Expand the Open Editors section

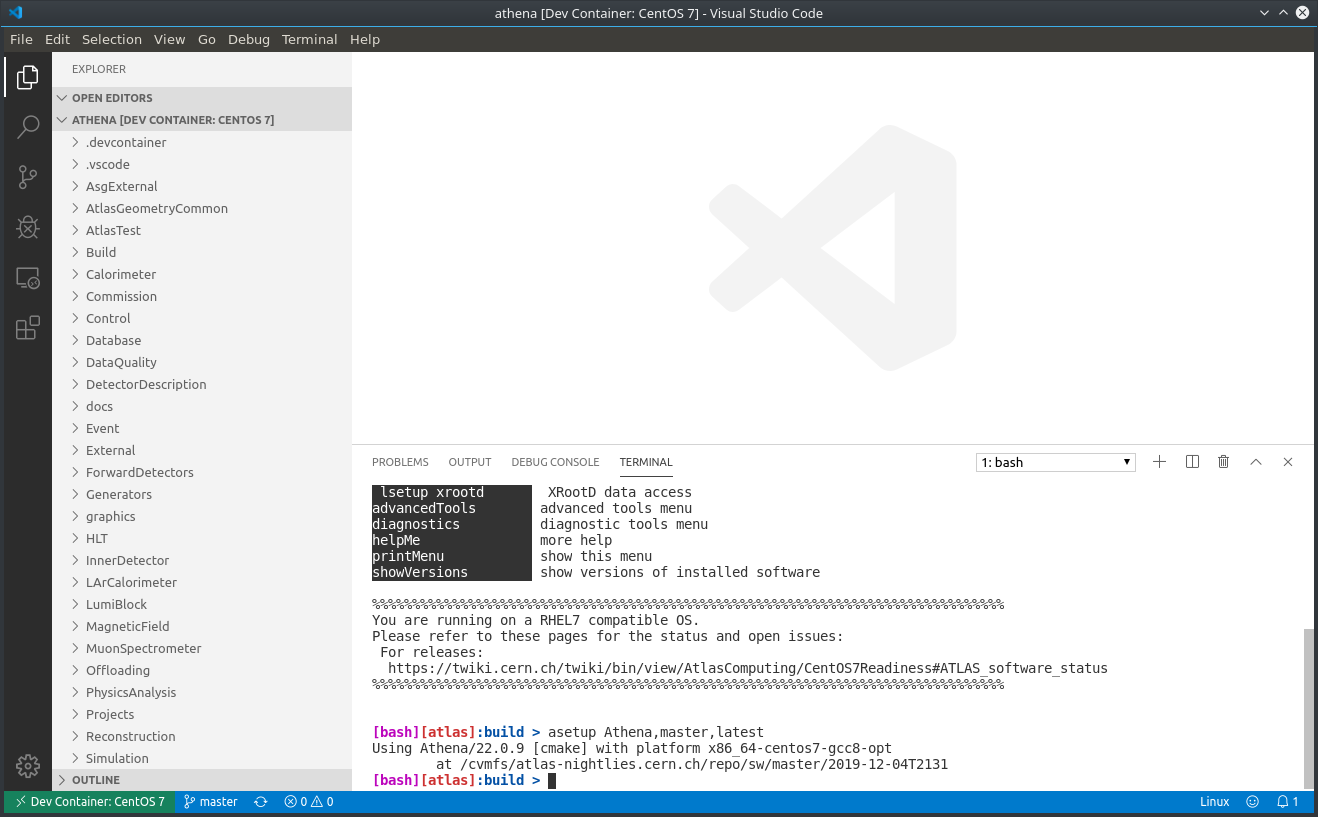click(x=202, y=98)
